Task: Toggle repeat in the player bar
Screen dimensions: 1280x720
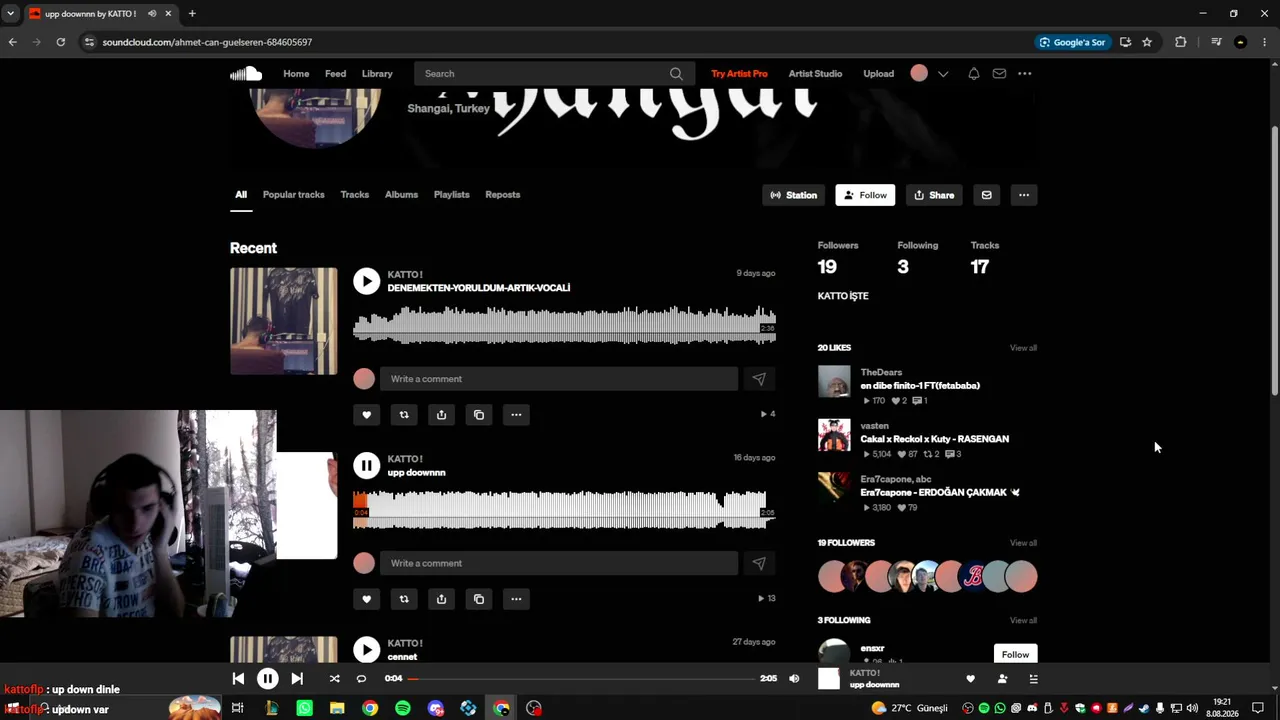Action: pos(362,679)
